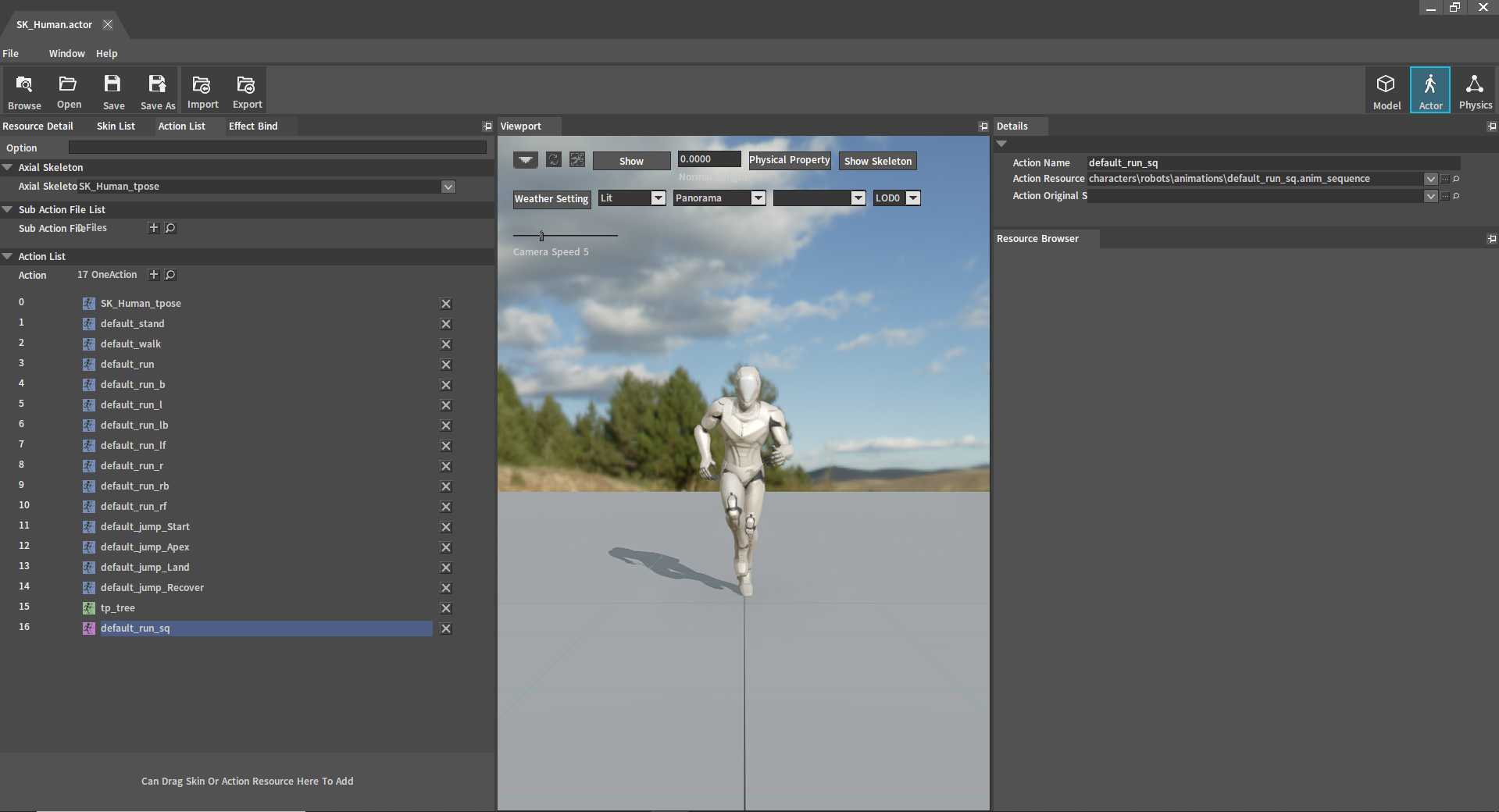Open the viewport options drop-down arrow button

[526, 160]
